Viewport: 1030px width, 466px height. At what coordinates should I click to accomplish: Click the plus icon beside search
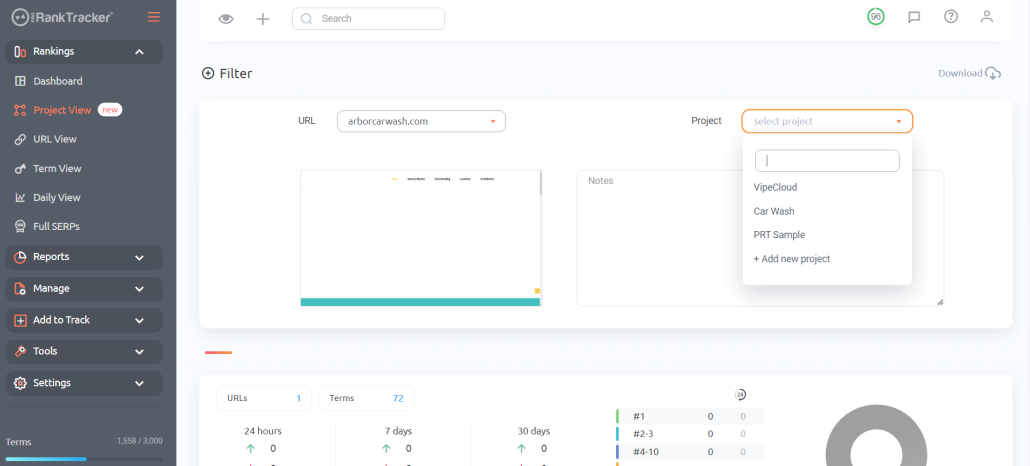(x=263, y=19)
